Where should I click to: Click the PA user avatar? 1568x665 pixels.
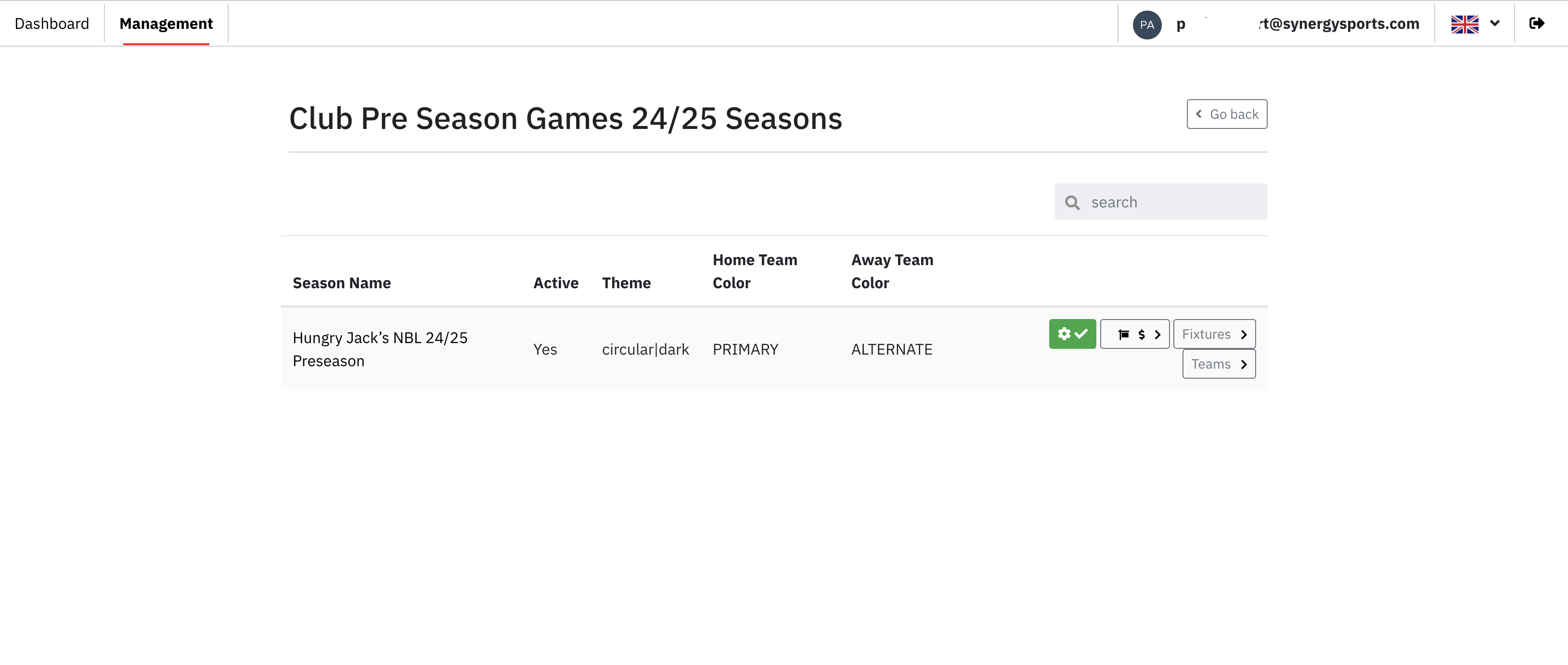(x=1147, y=25)
